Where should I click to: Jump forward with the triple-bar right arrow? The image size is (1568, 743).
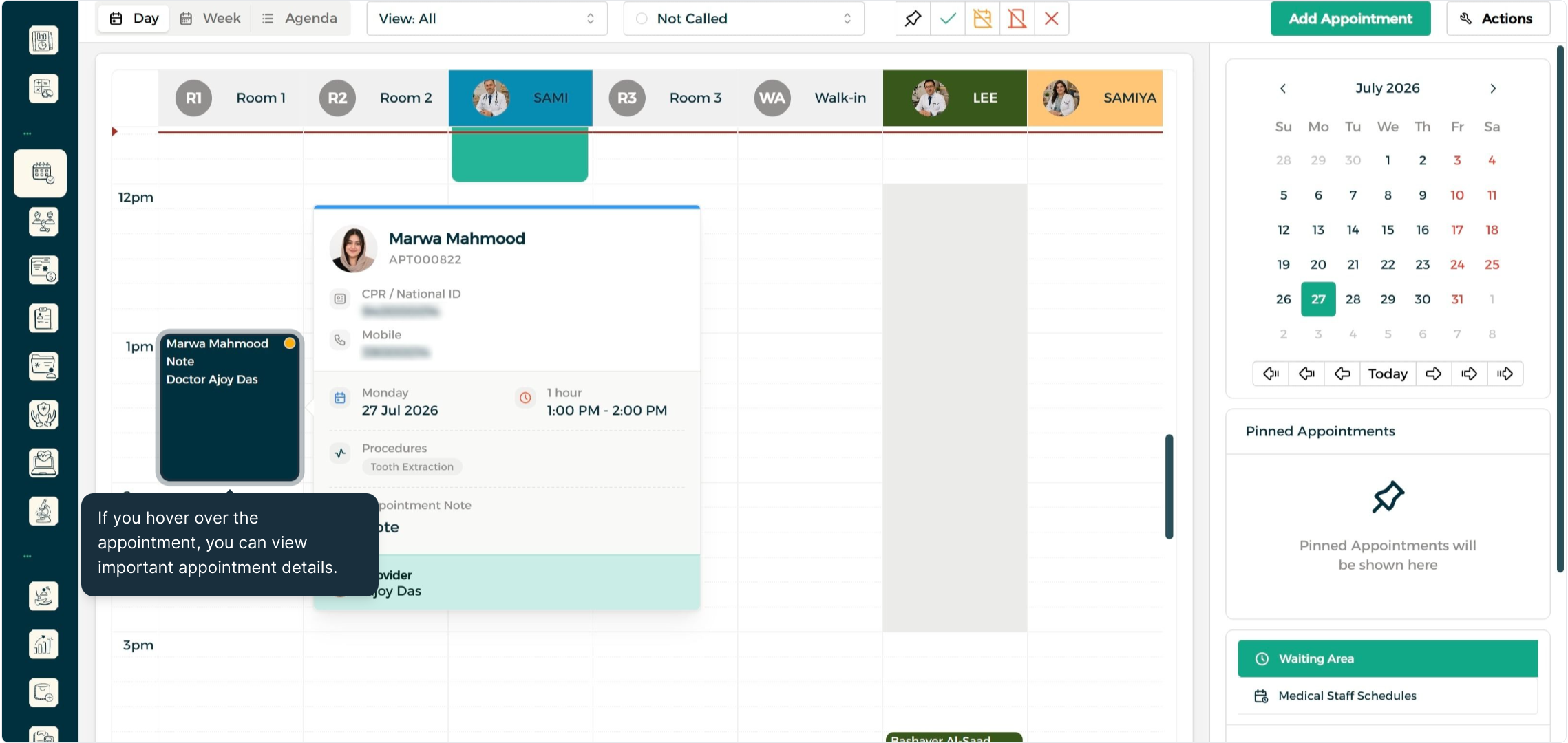click(x=1505, y=374)
